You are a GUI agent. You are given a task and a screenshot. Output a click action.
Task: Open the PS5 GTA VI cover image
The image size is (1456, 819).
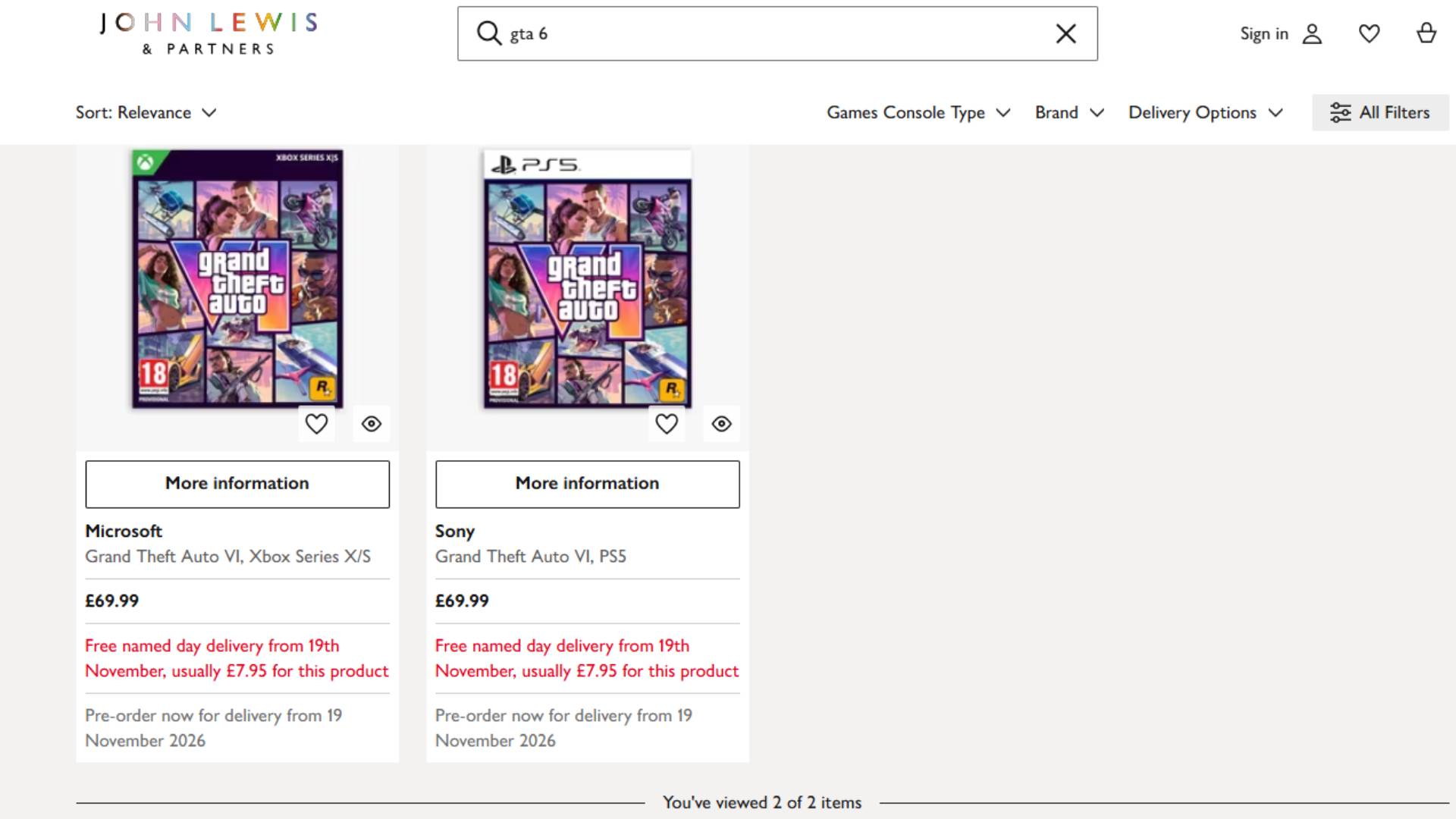click(588, 279)
